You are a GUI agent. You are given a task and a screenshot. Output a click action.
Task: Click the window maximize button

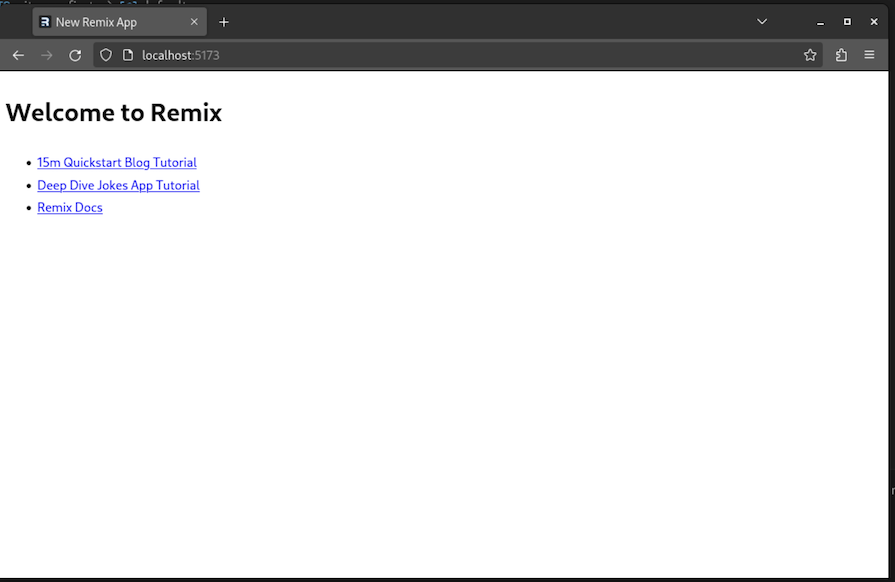pos(847,21)
